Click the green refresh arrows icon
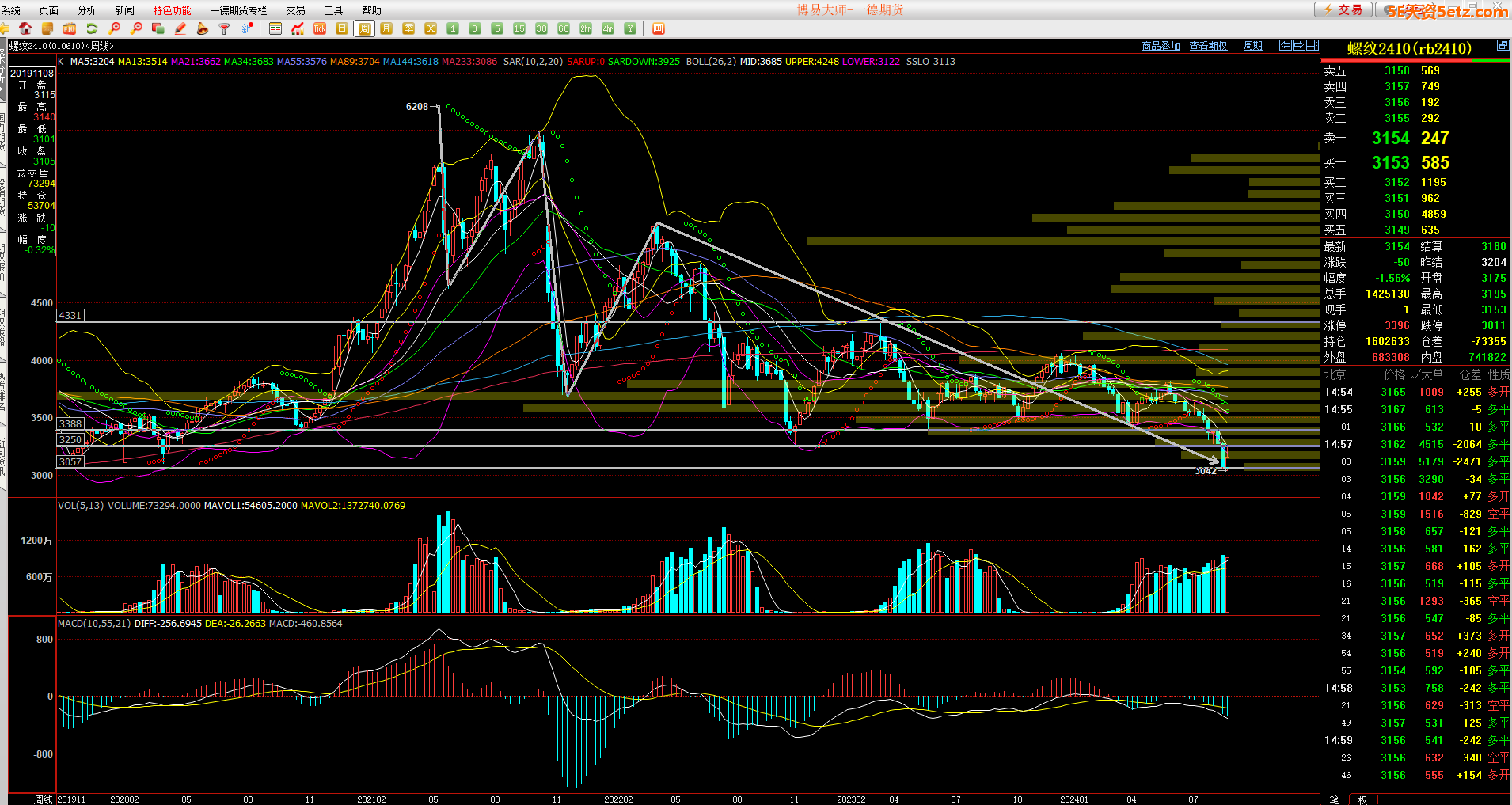Screen dimensions: 1512x805 coord(92,28)
